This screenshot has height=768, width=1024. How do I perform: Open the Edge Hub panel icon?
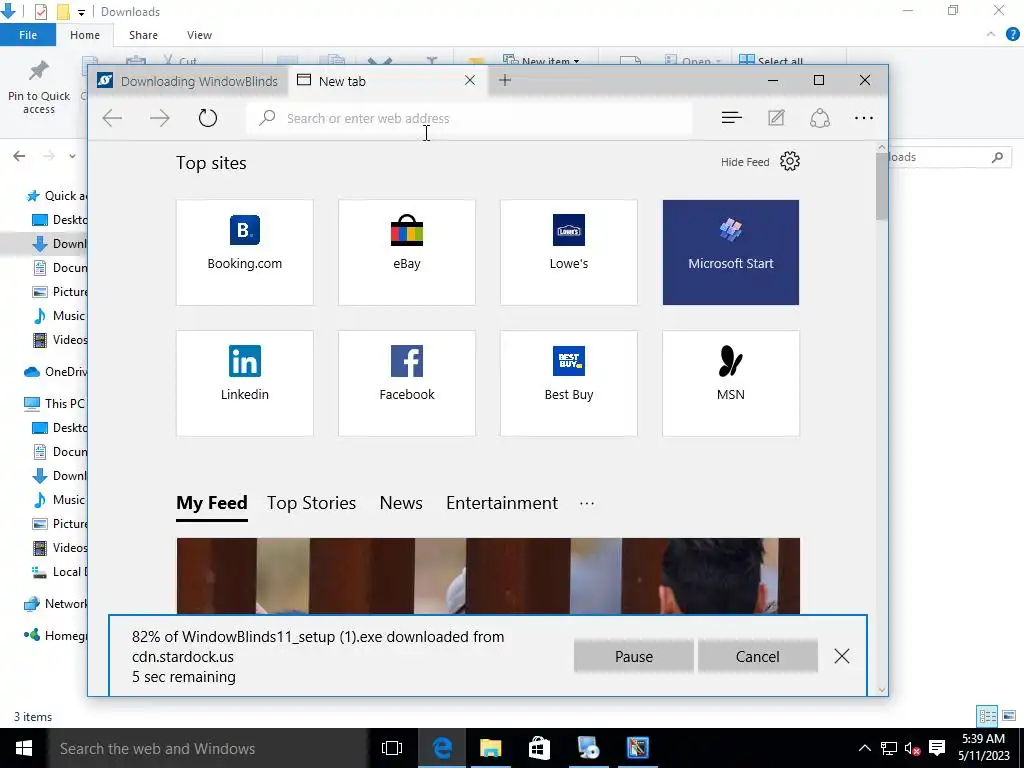731,118
